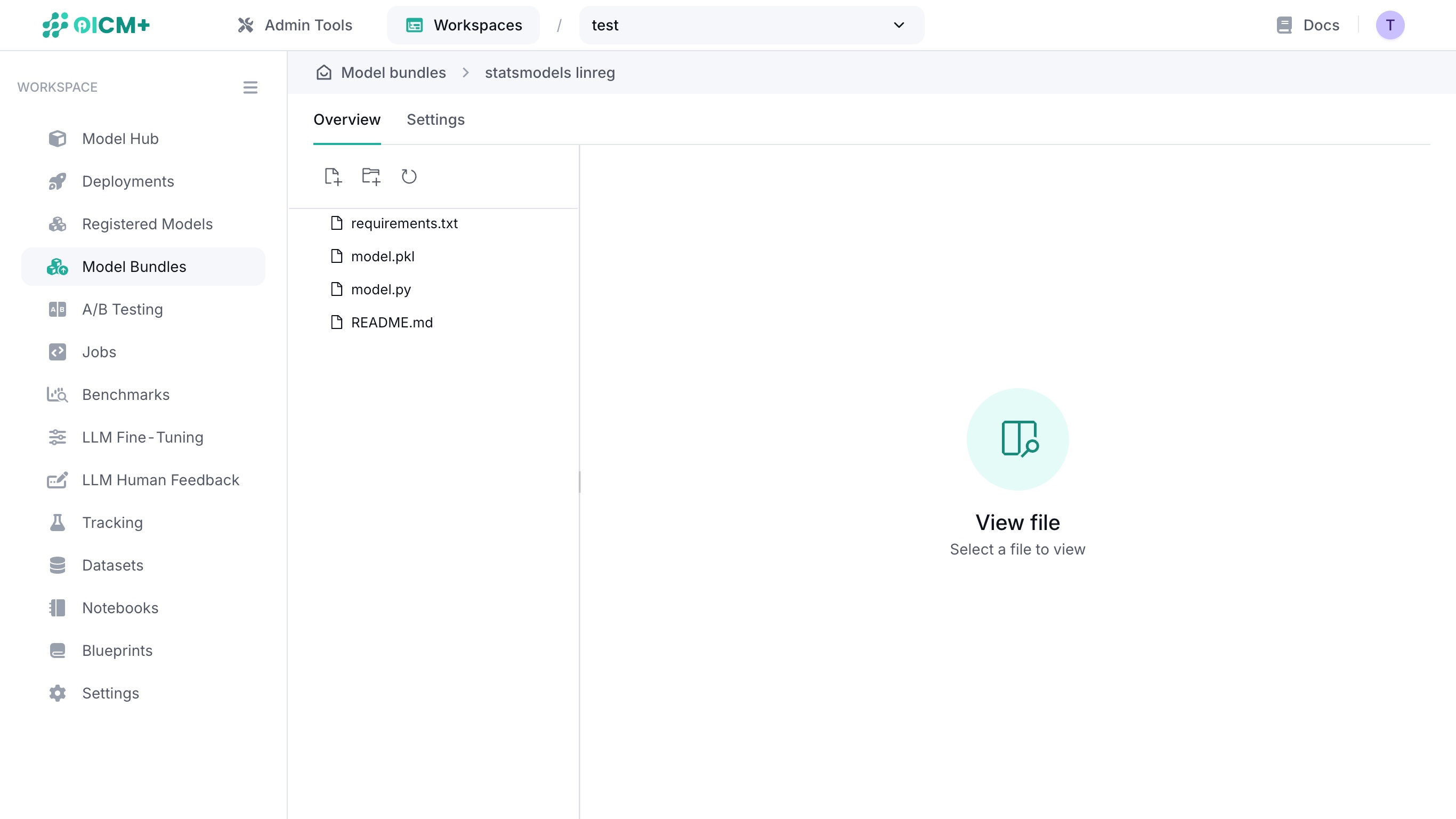Select the Overview tab
1456x819 pixels.
[346, 119]
